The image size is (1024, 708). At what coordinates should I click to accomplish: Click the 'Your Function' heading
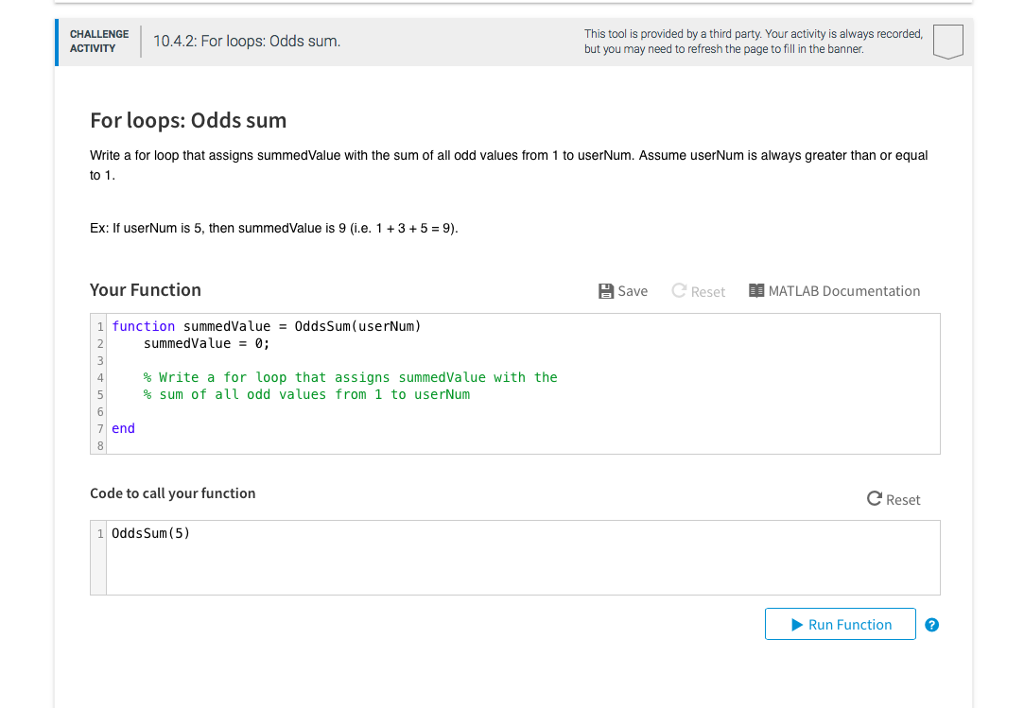point(146,290)
